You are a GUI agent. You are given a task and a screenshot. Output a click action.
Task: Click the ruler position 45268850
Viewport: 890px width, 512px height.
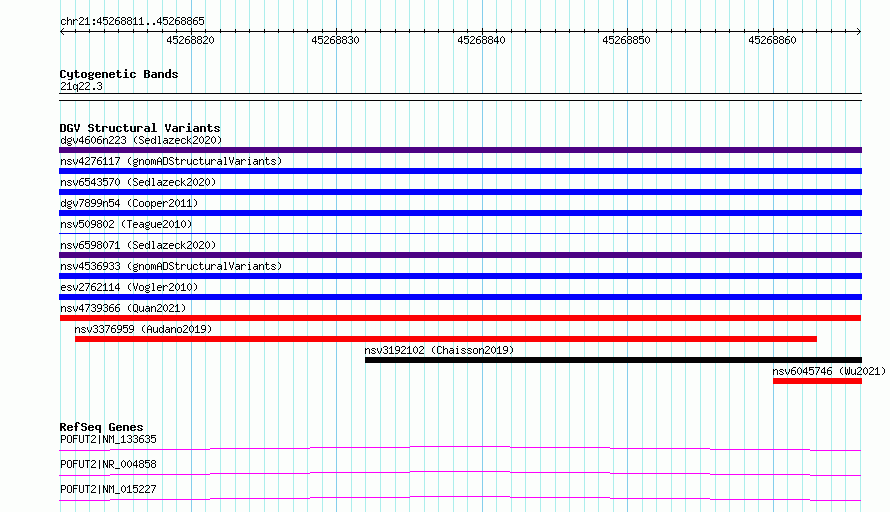point(627,40)
